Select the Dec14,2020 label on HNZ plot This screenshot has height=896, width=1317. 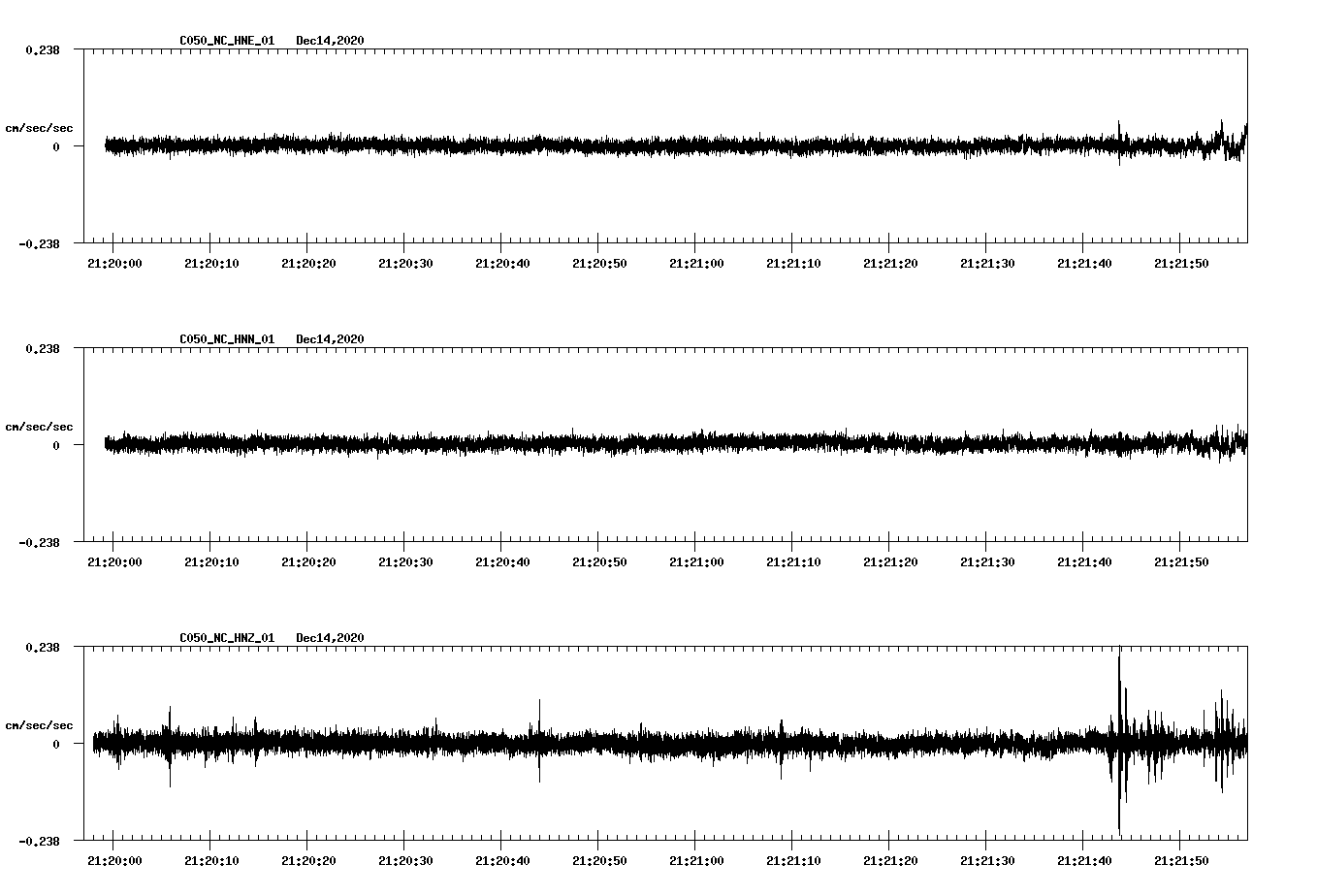point(332,636)
